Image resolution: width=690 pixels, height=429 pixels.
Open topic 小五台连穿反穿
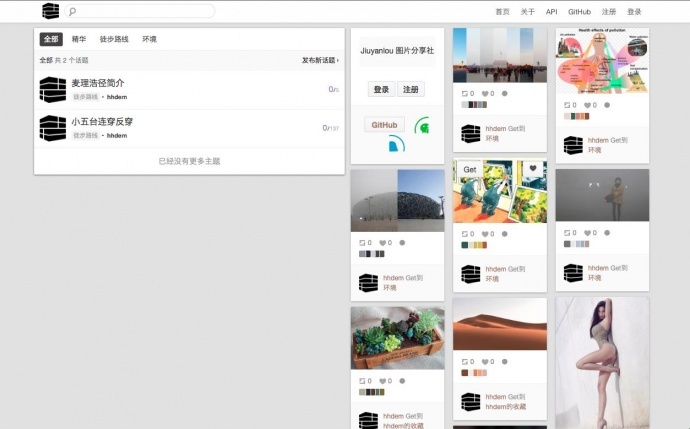click(x=102, y=122)
